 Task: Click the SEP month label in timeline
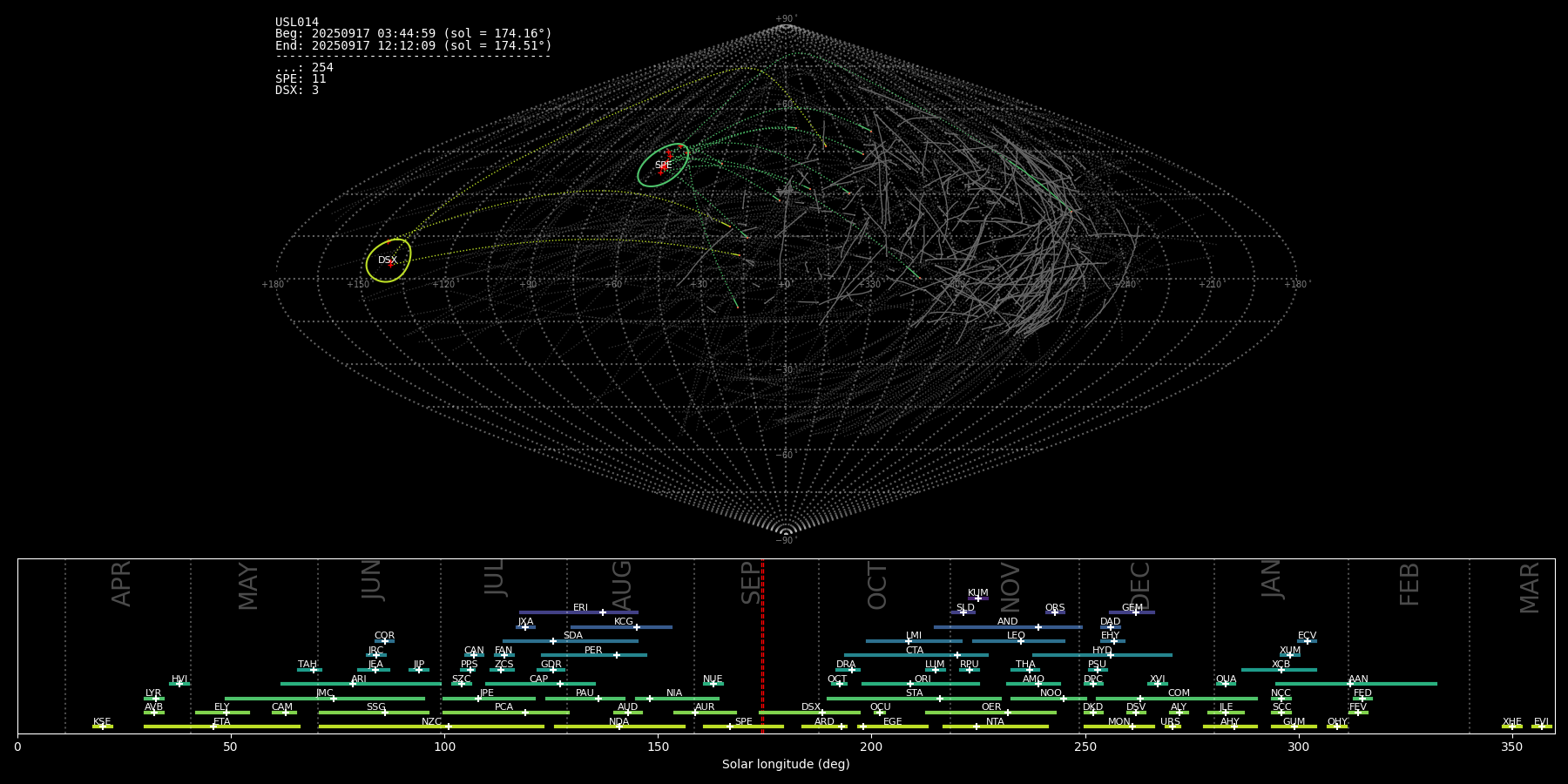(751, 583)
